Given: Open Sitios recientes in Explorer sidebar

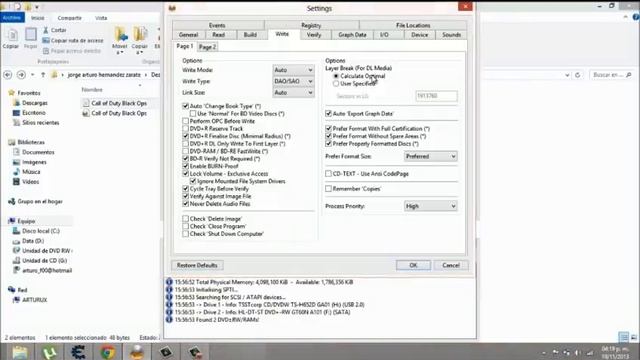Looking at the screenshot, I should click(x=40, y=122).
